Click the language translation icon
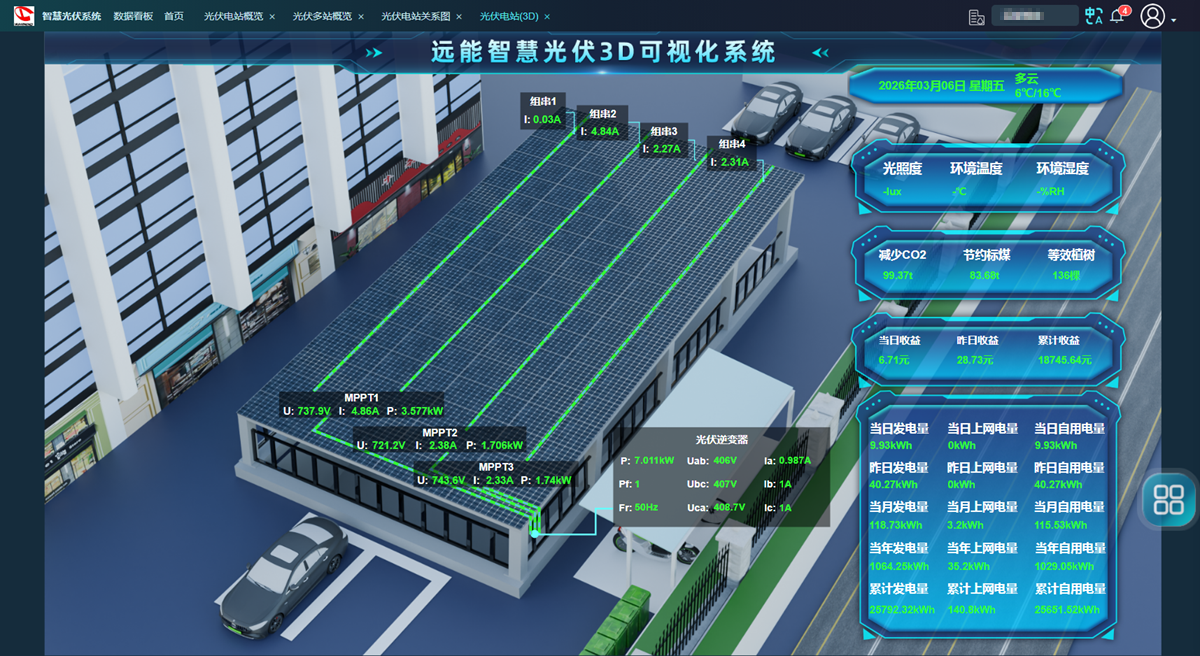Image resolution: width=1200 pixels, height=656 pixels. pyautogui.click(x=1093, y=16)
